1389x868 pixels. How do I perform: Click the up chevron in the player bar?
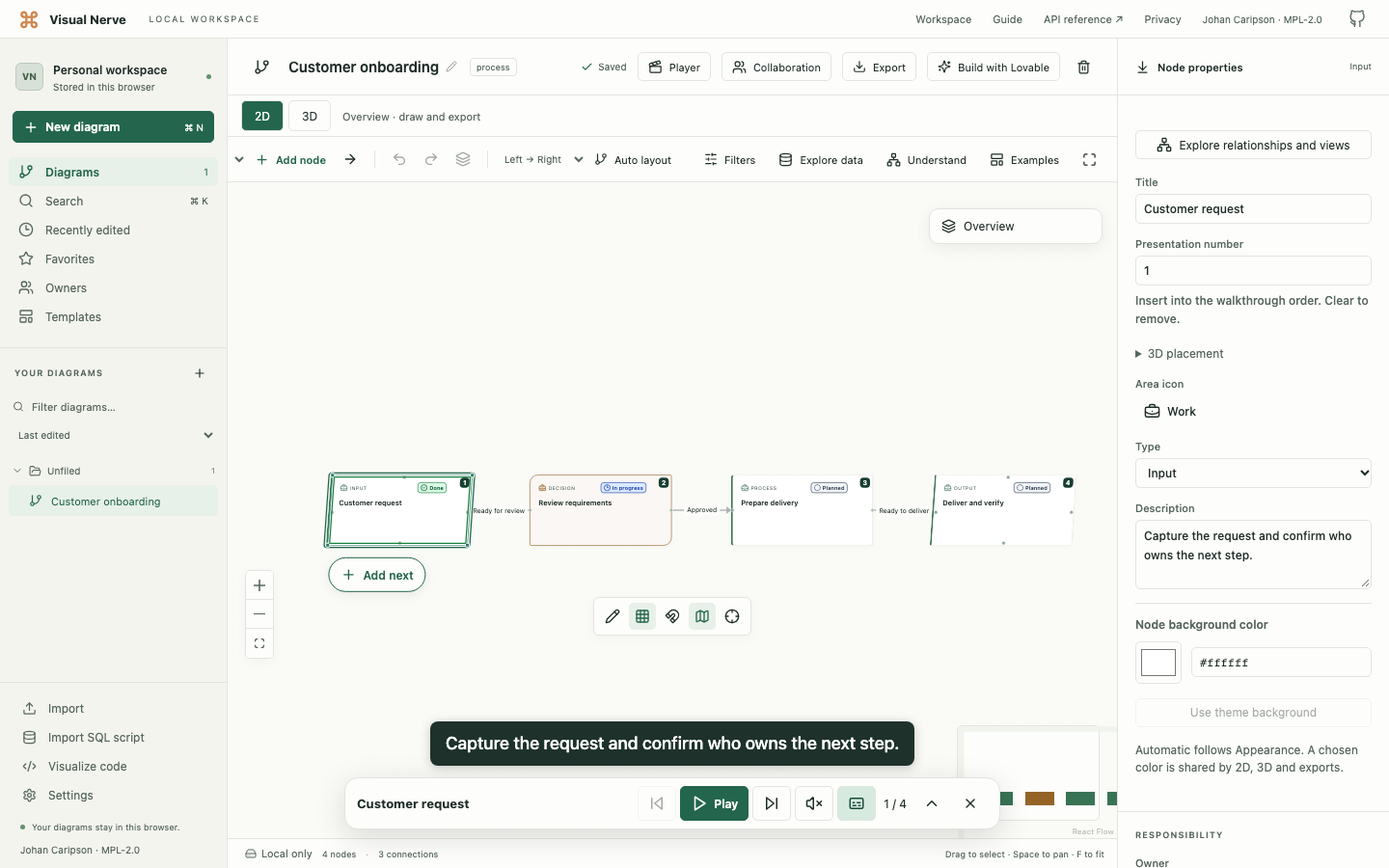click(932, 803)
